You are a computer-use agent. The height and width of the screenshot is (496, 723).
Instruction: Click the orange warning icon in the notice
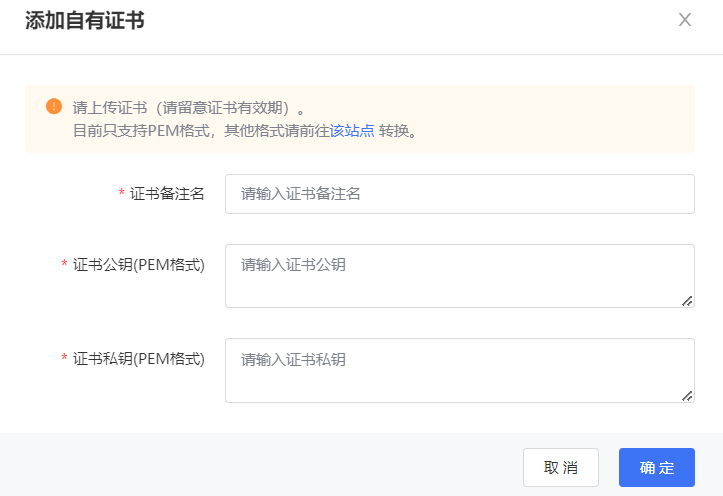click(54, 106)
